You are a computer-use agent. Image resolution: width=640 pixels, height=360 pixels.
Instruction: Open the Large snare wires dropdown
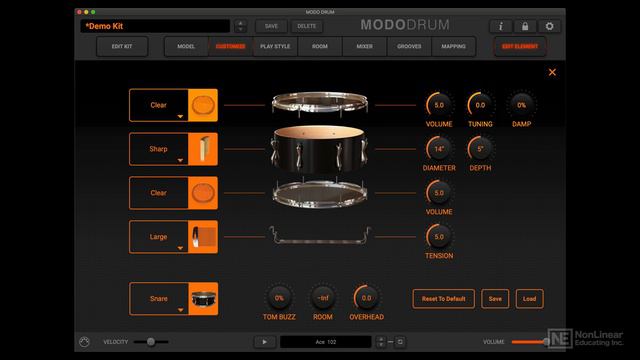point(159,237)
